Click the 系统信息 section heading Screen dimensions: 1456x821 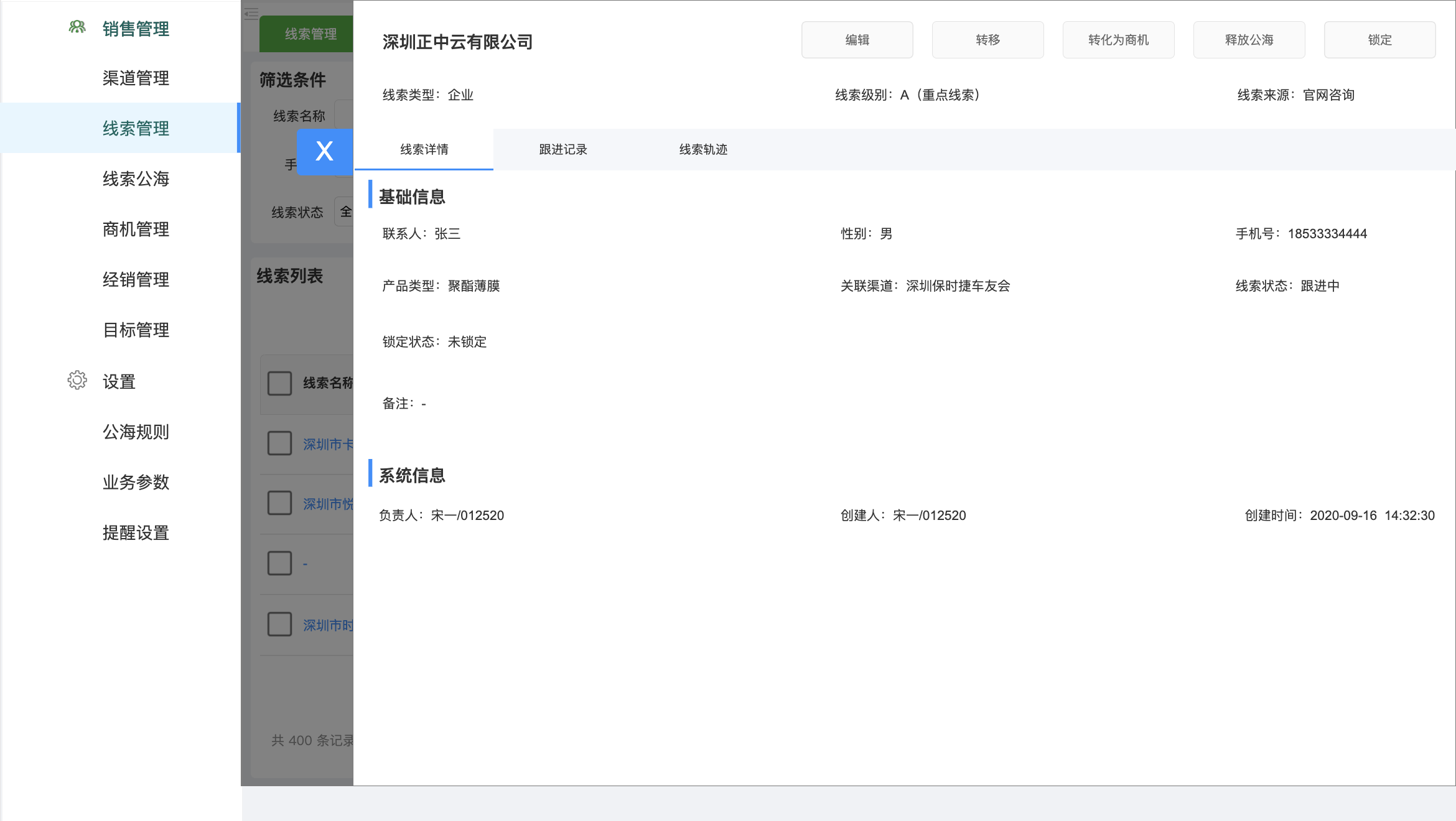point(412,476)
